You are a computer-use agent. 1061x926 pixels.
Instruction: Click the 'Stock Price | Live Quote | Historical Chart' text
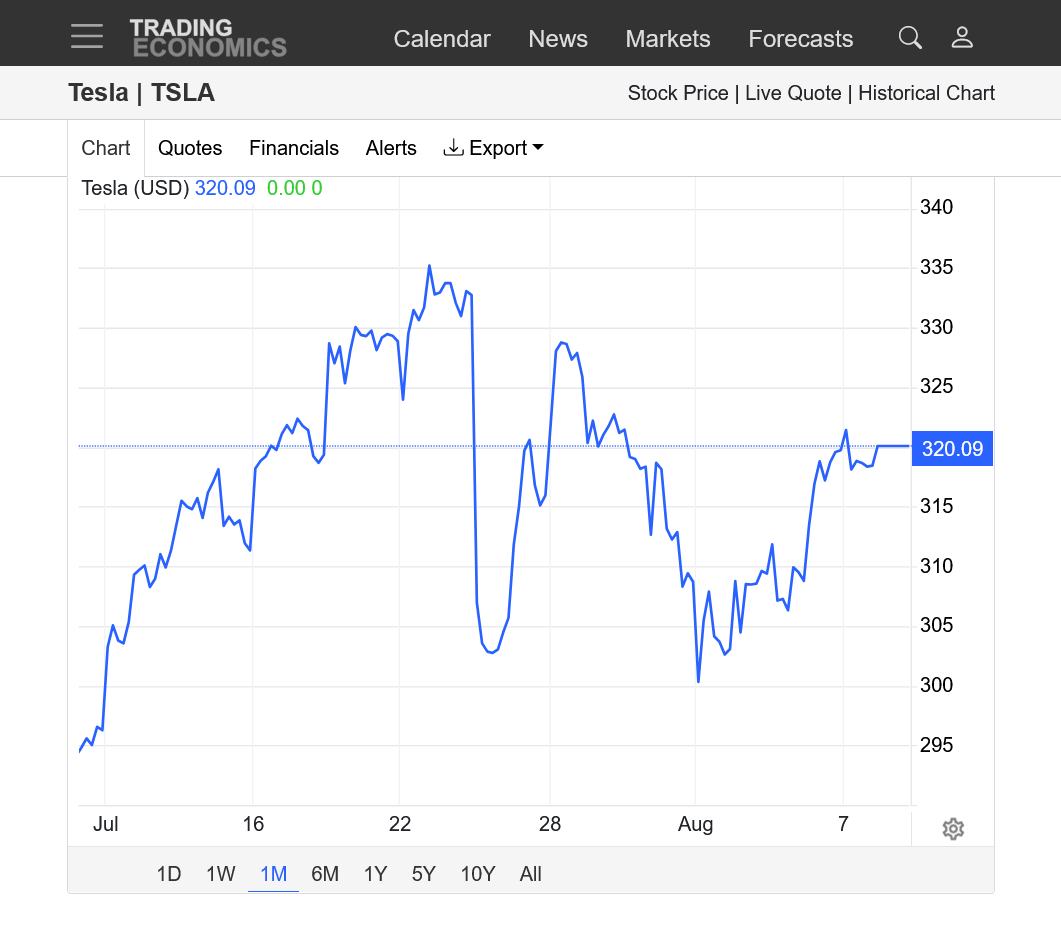pos(811,93)
